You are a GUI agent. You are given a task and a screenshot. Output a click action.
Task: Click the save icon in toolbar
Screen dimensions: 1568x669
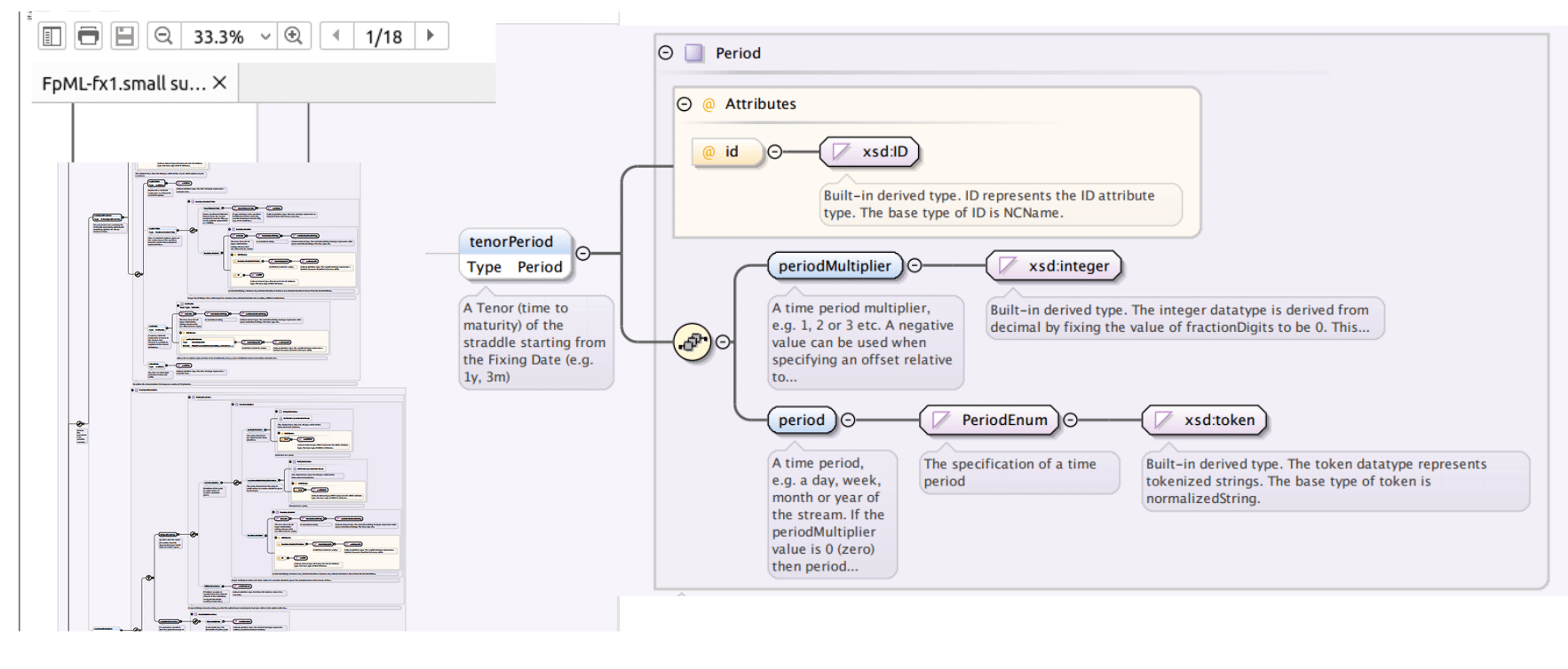125,36
